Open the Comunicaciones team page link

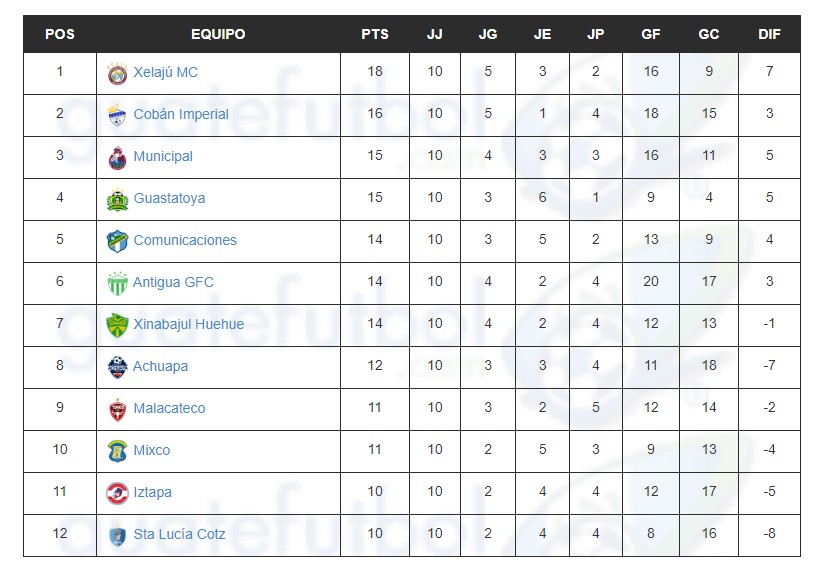coord(185,240)
